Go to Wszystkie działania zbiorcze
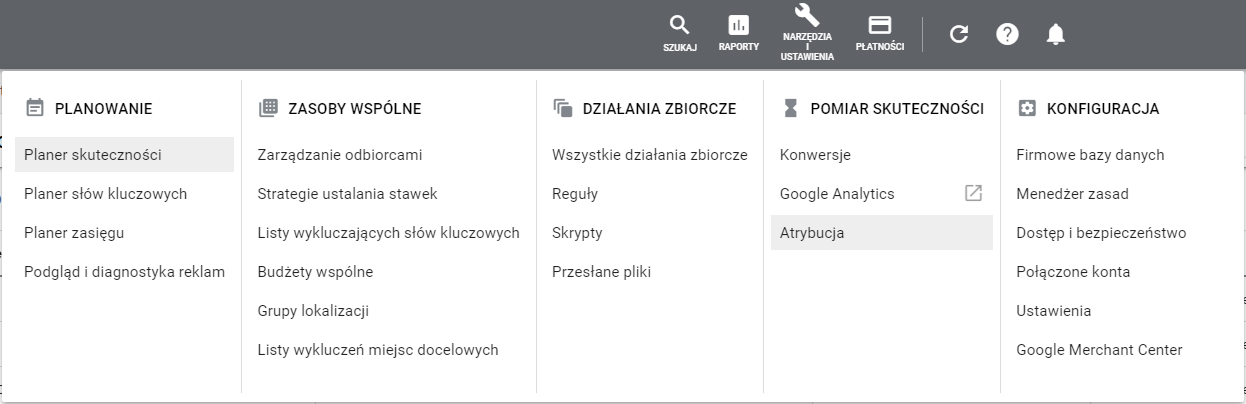The height and width of the screenshot is (404, 1246). [649, 155]
